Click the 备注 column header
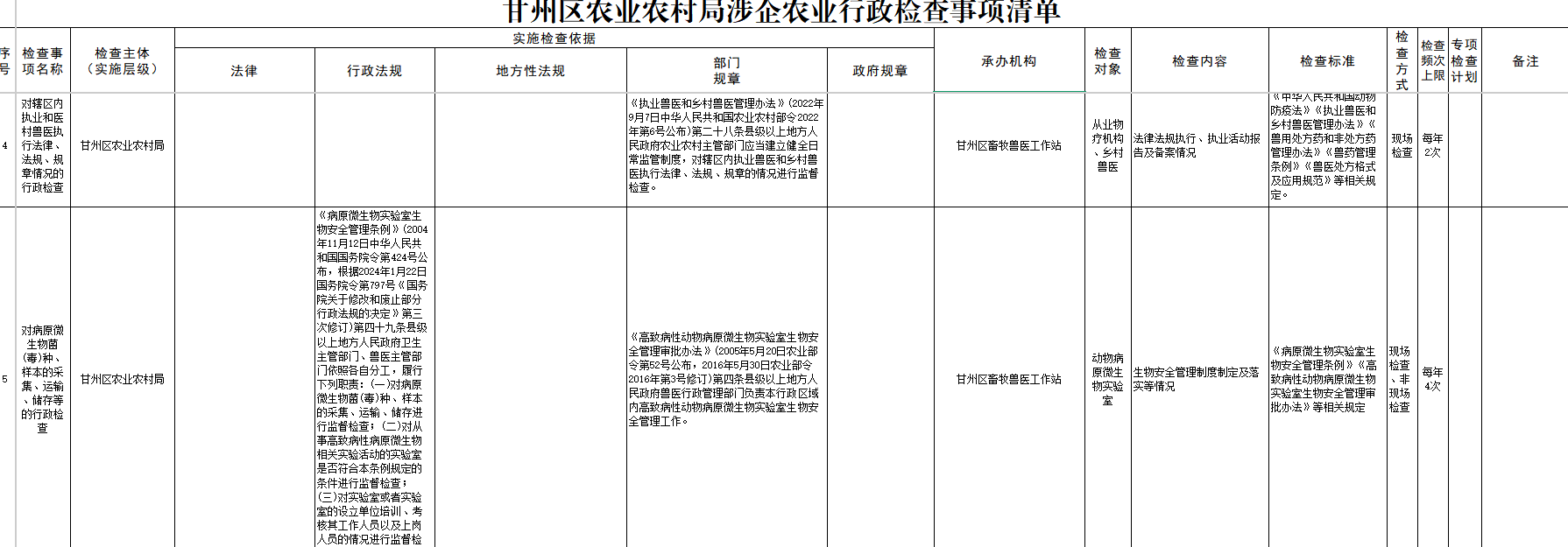 1525,61
